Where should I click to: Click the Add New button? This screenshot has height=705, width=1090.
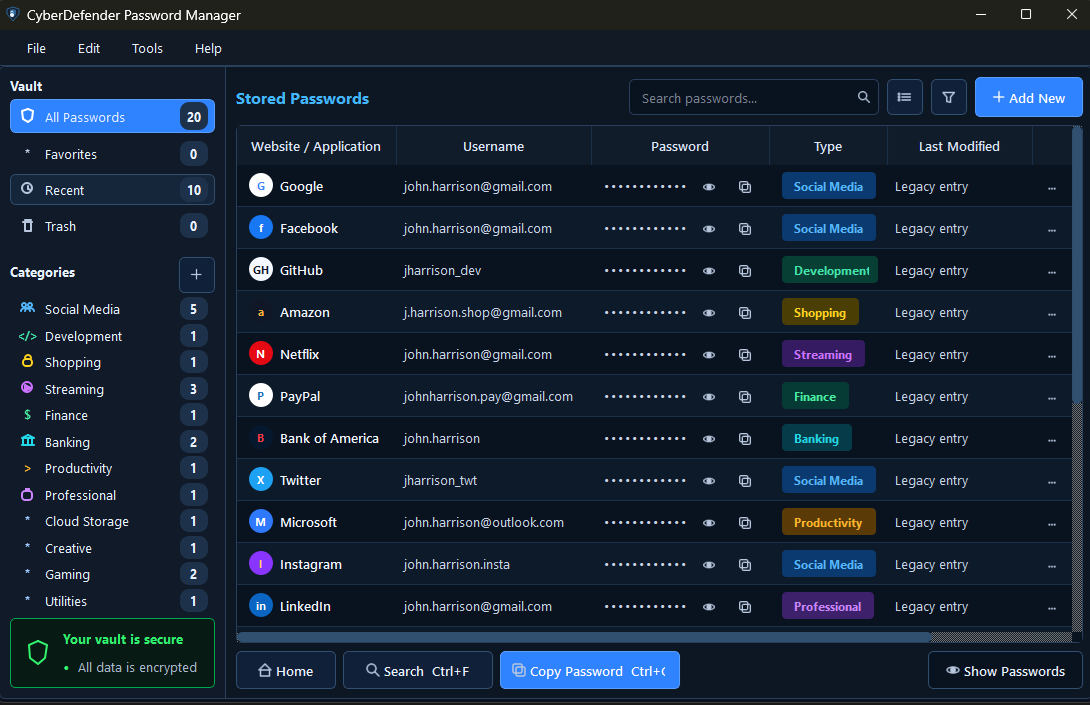tap(1028, 97)
